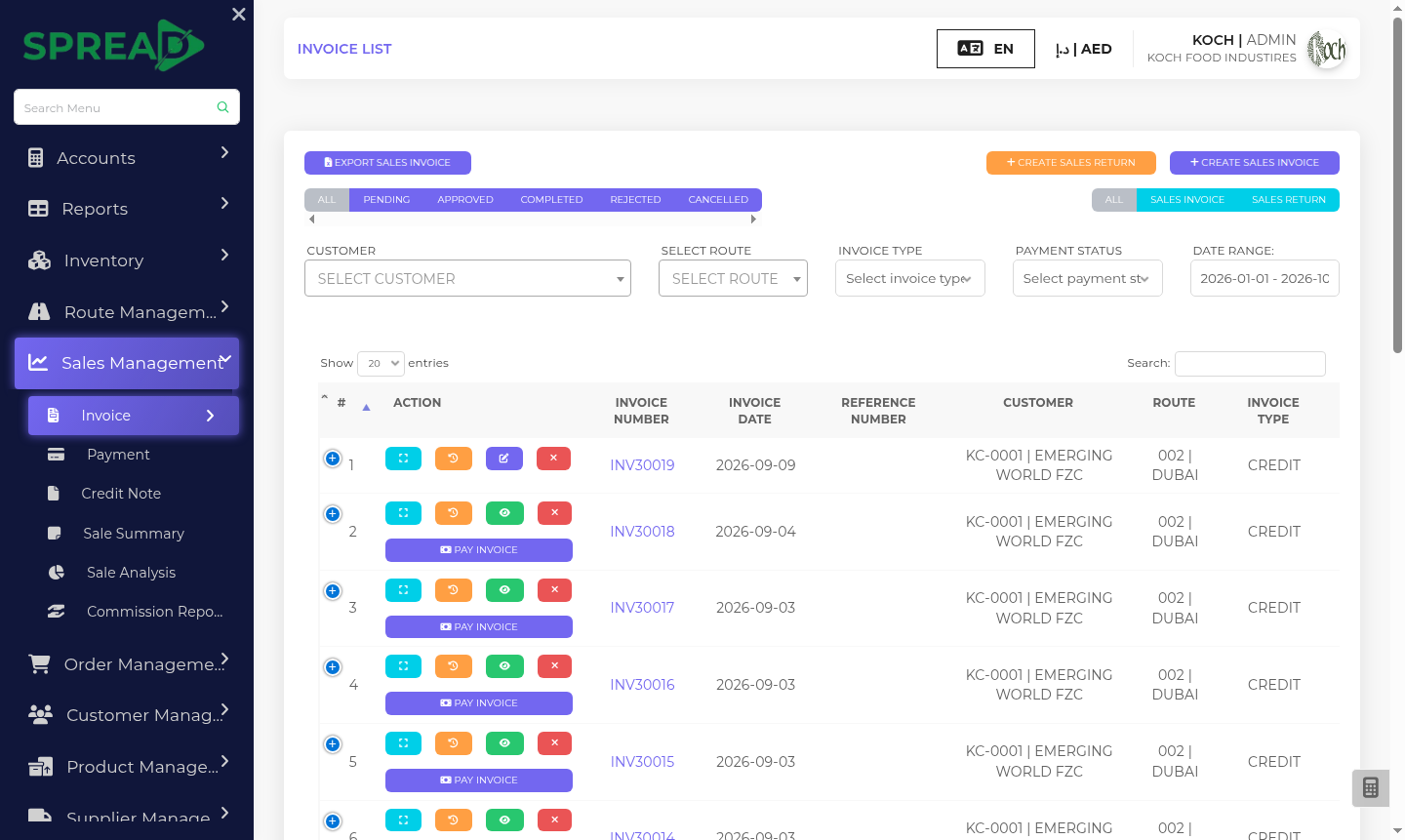Click the red cancel icon for INV30017
This screenshot has height=840, width=1405.
coord(554,590)
